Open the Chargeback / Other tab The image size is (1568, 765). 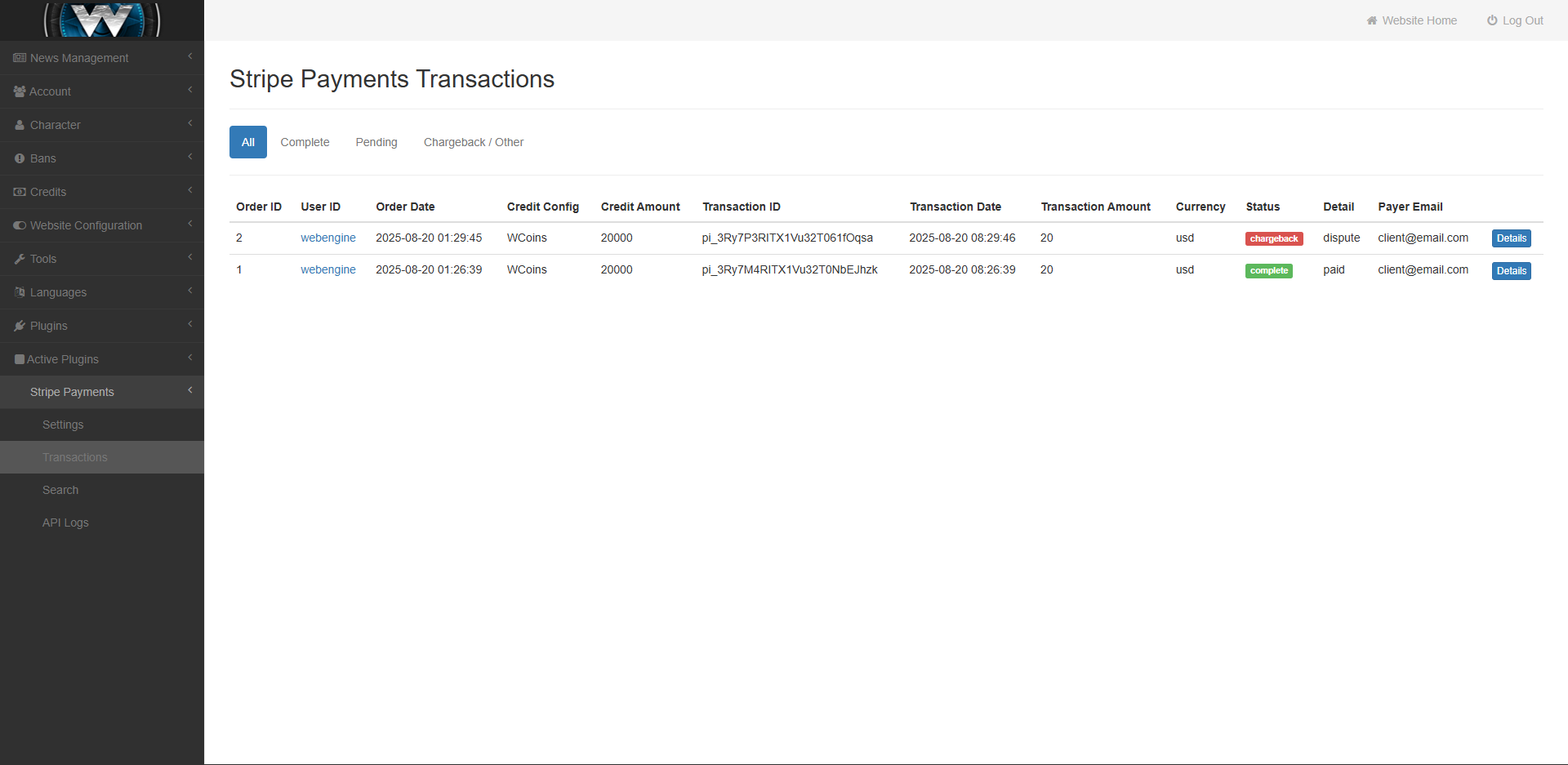[473, 142]
